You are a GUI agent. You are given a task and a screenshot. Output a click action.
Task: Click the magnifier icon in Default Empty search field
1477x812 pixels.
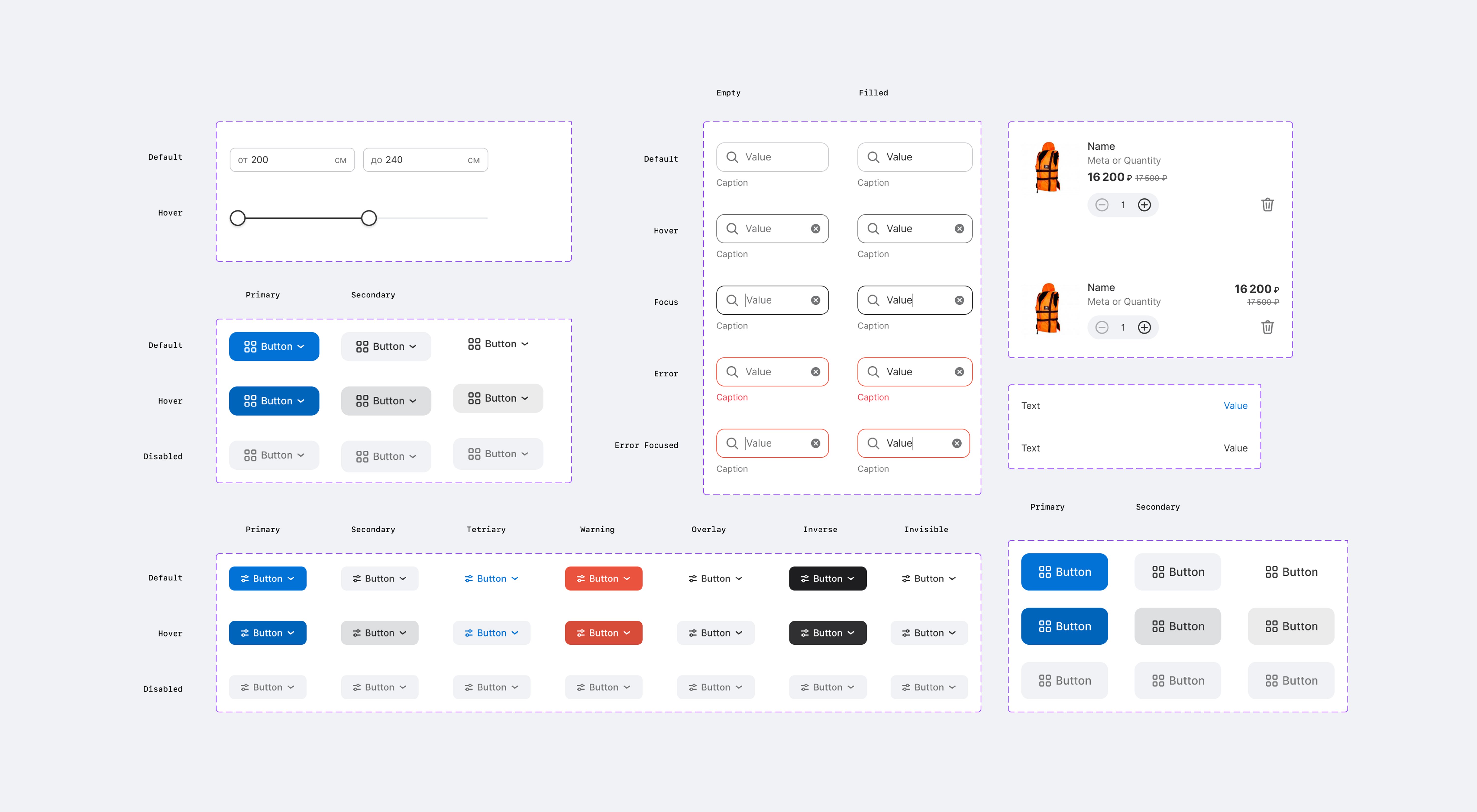pyautogui.click(x=732, y=157)
